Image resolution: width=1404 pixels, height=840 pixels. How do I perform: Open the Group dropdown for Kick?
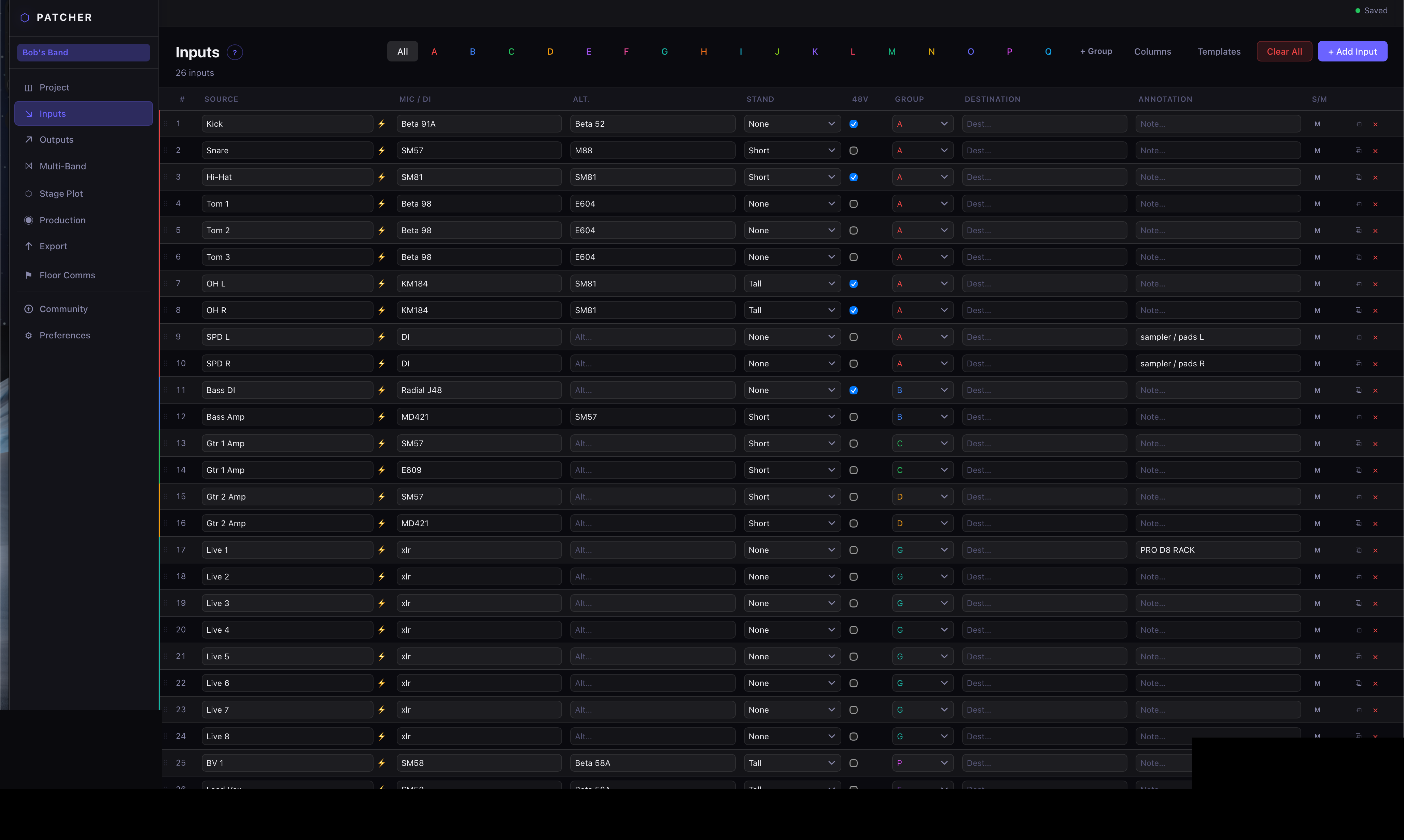[923, 124]
